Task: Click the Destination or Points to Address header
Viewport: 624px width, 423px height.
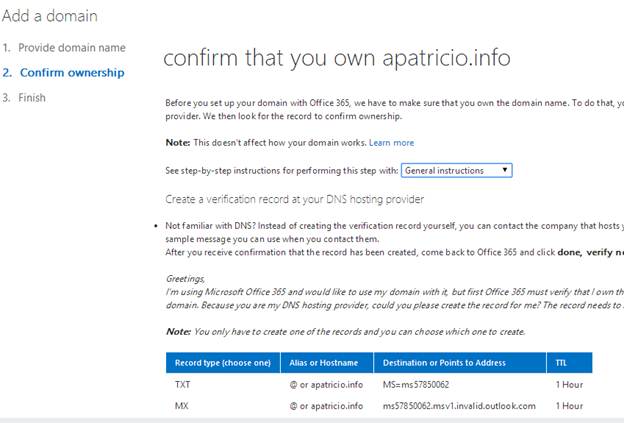Action: pyautogui.click(x=460, y=363)
